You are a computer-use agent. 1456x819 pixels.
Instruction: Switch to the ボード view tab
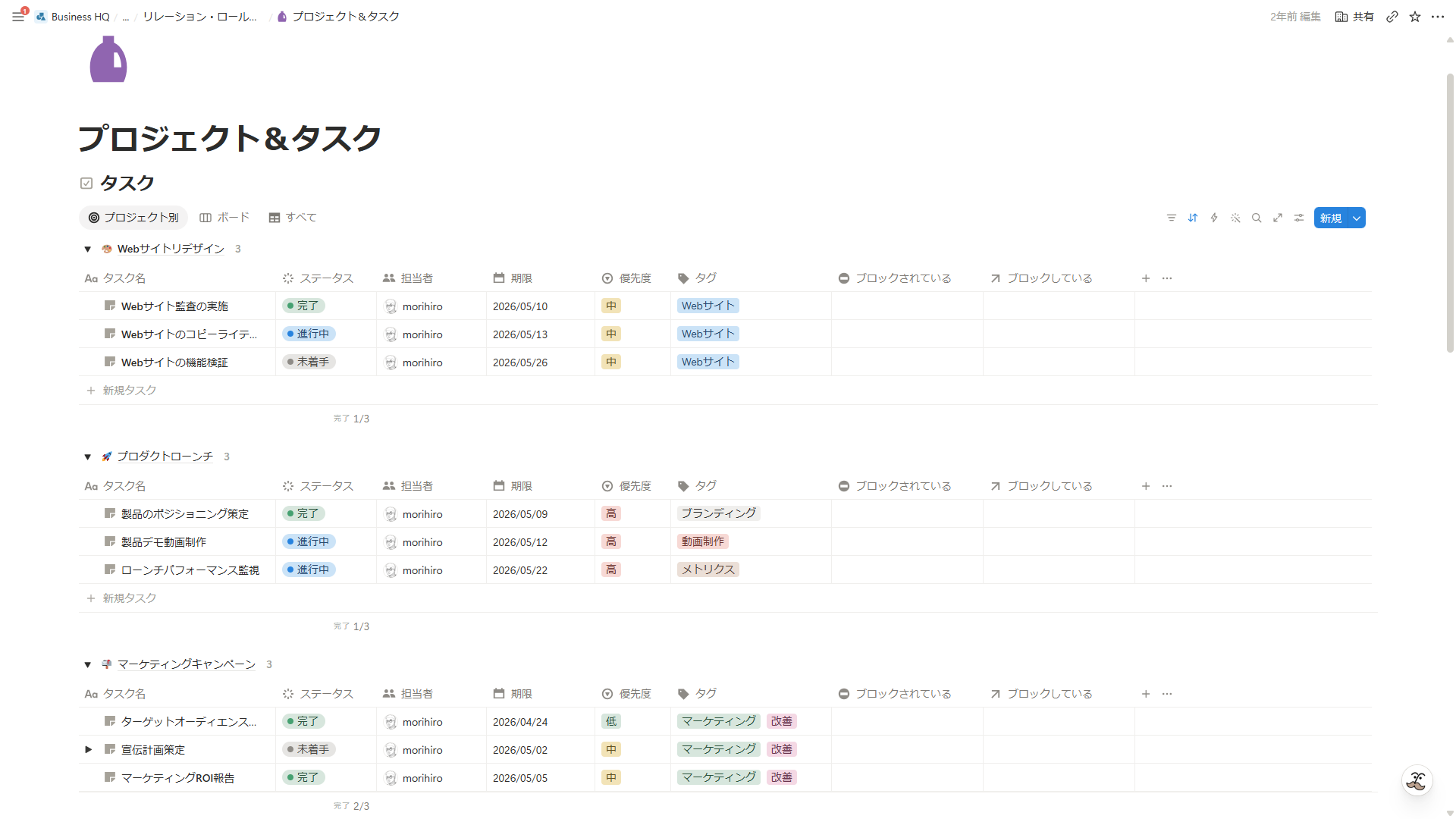pos(224,218)
